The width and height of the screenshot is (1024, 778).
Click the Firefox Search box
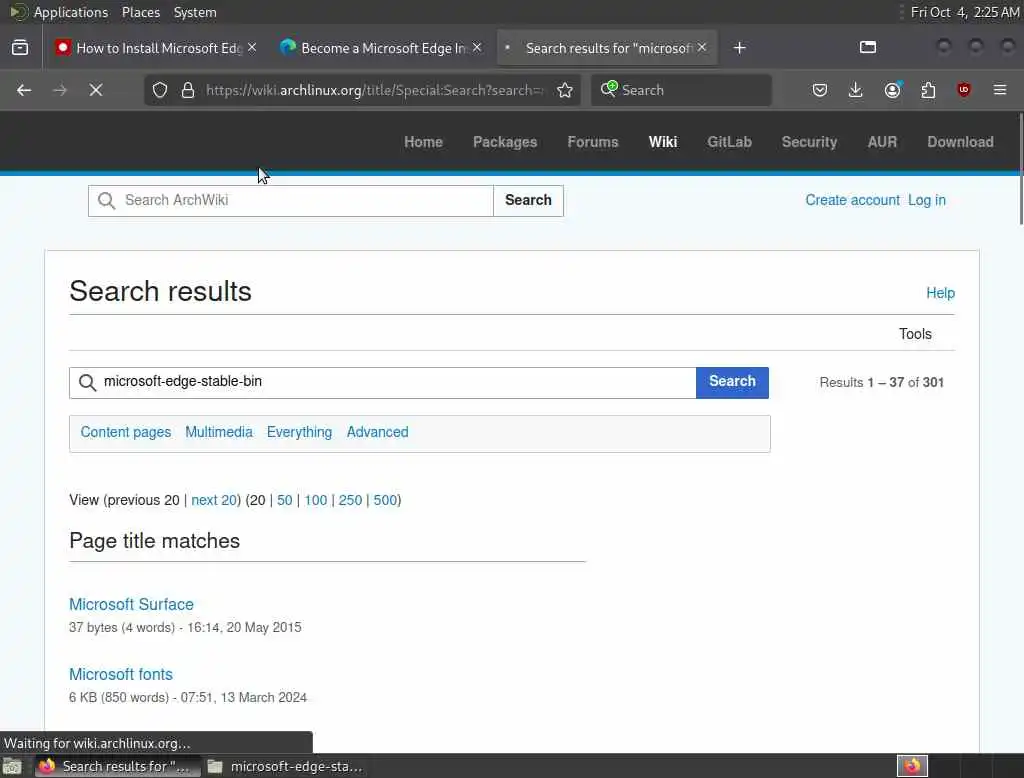click(680, 90)
